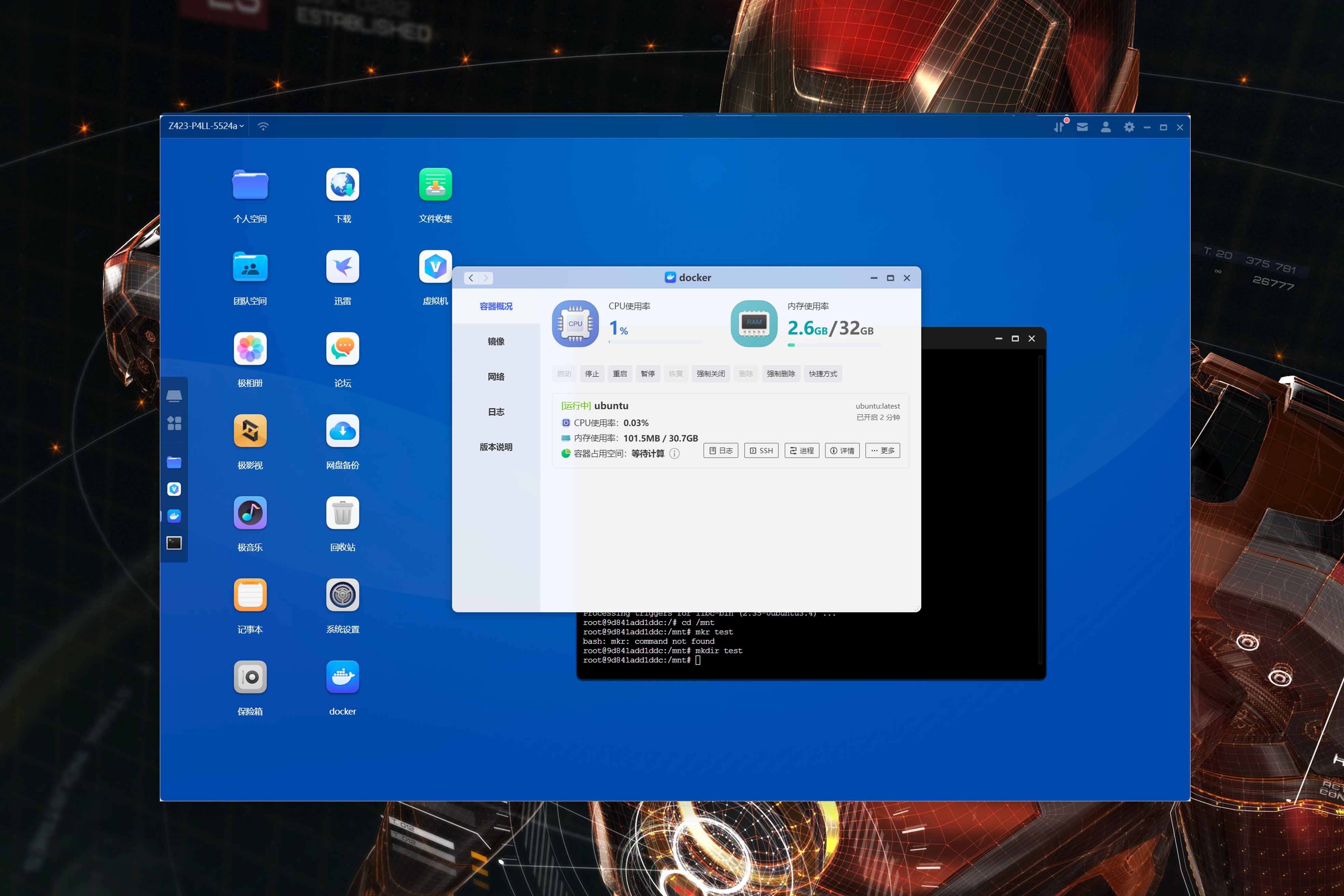Viewport: 1344px width, 896px height.
Task: Click the 强制关闭 button
Action: 711,374
